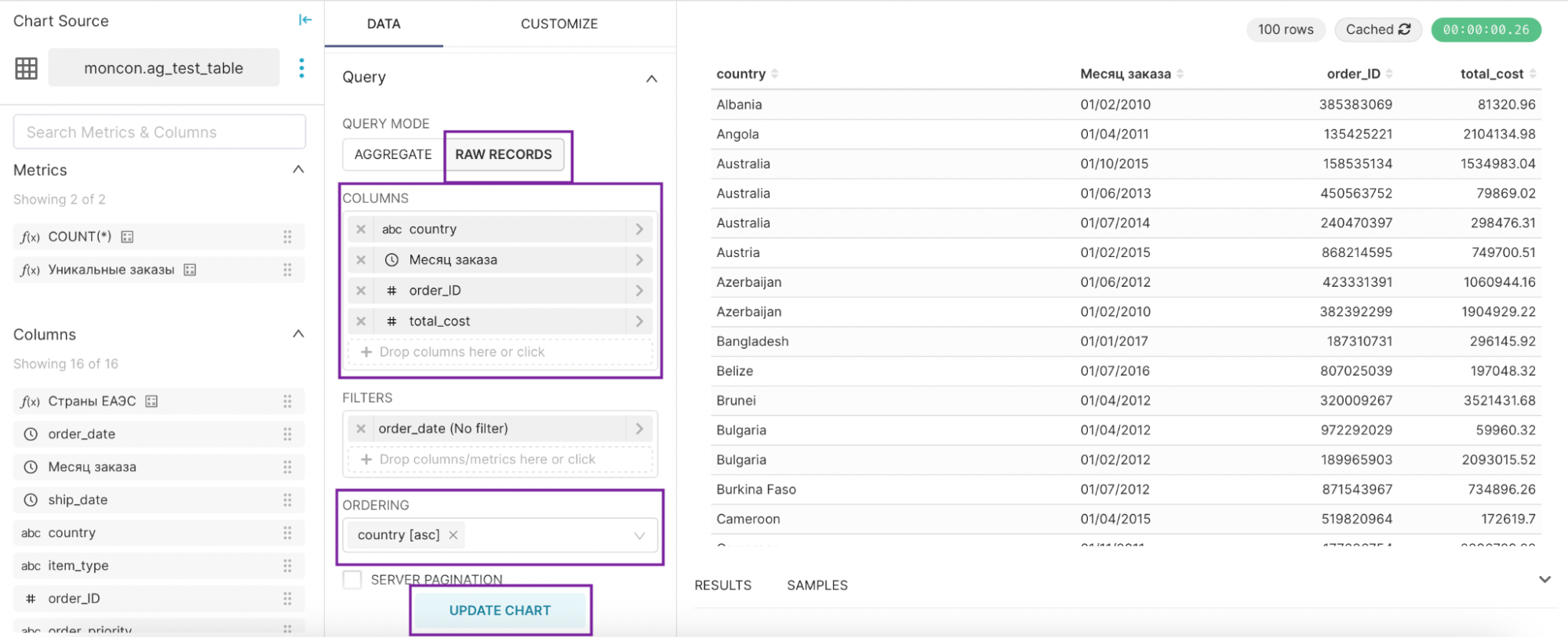Sort by country column header arrows
The height and width of the screenshot is (638, 1568).
[775, 74]
